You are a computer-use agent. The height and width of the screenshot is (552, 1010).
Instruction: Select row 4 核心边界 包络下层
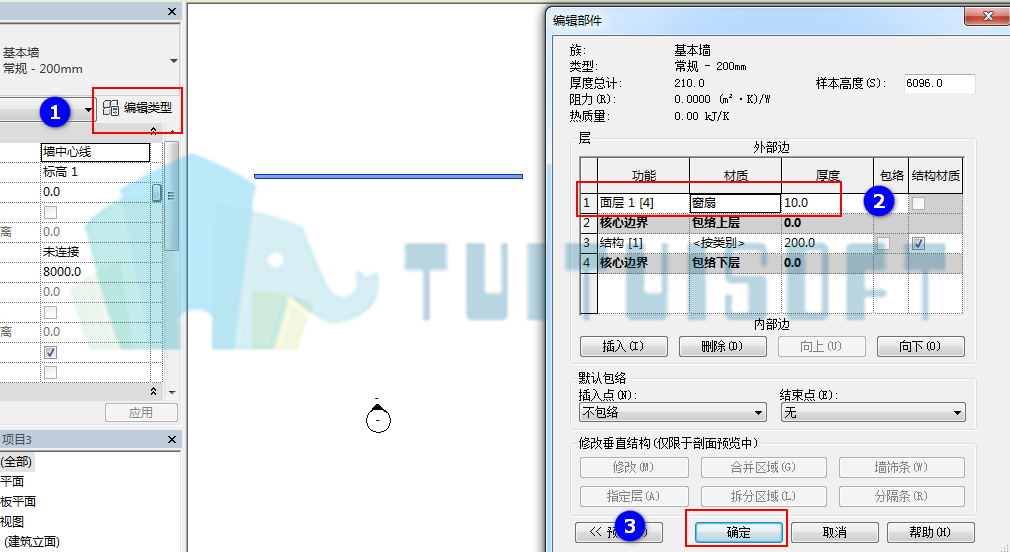772,263
